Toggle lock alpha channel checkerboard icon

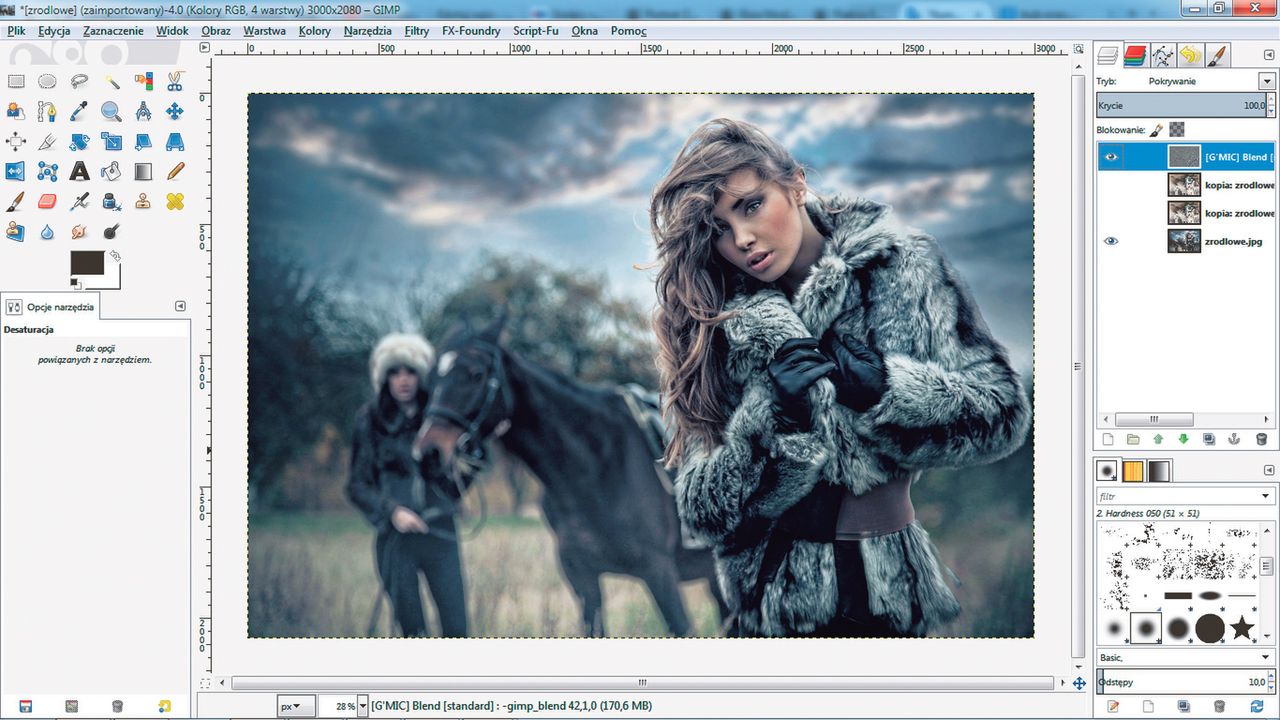pos(1177,129)
